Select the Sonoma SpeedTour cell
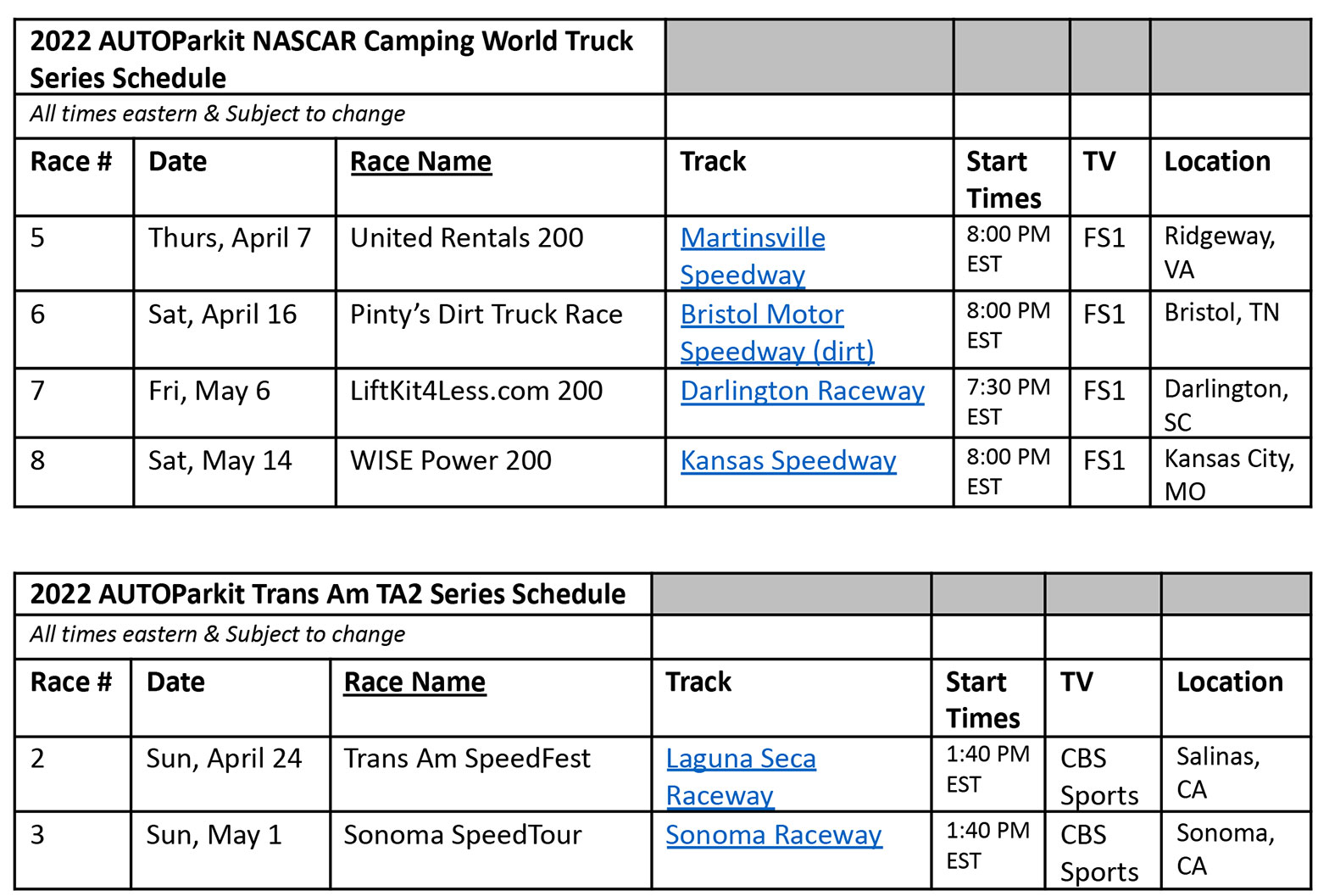The width and height of the screenshot is (1318, 896). (x=462, y=835)
